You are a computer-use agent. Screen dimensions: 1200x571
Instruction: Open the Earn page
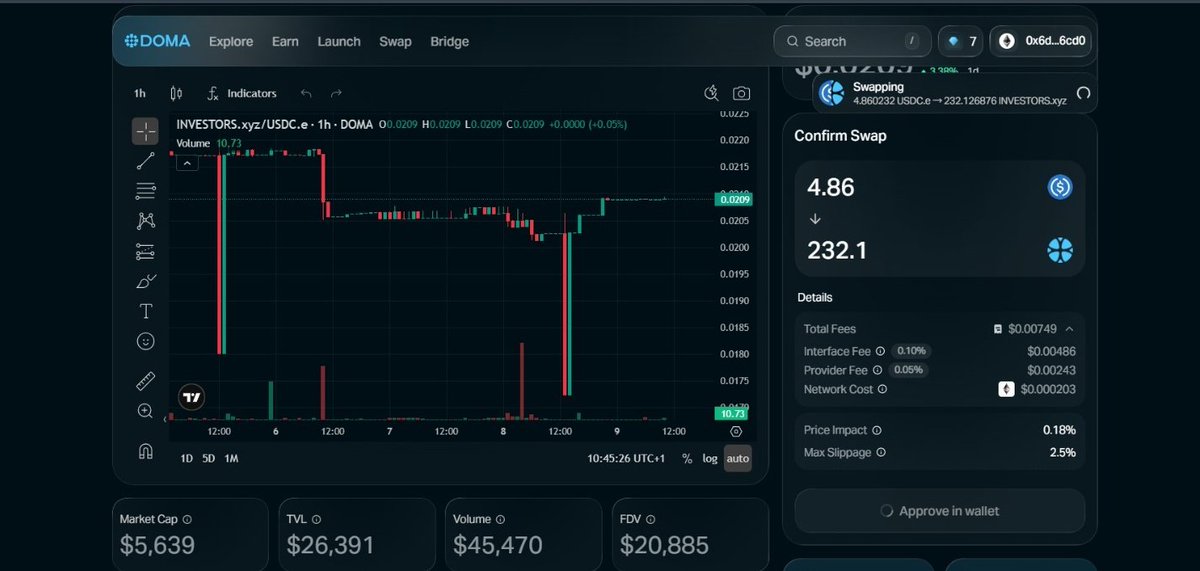pyautogui.click(x=285, y=41)
